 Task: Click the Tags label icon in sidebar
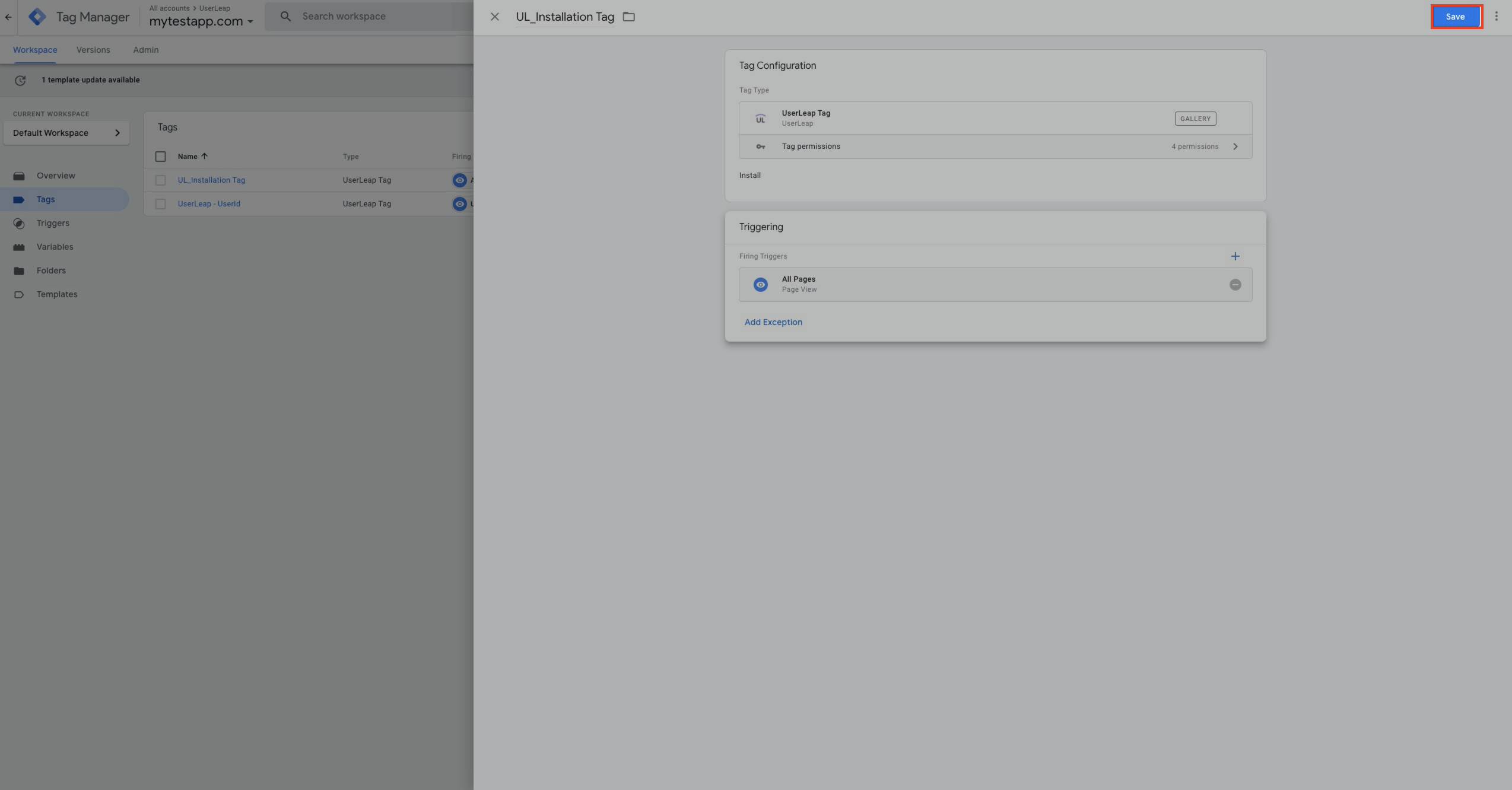pos(19,200)
